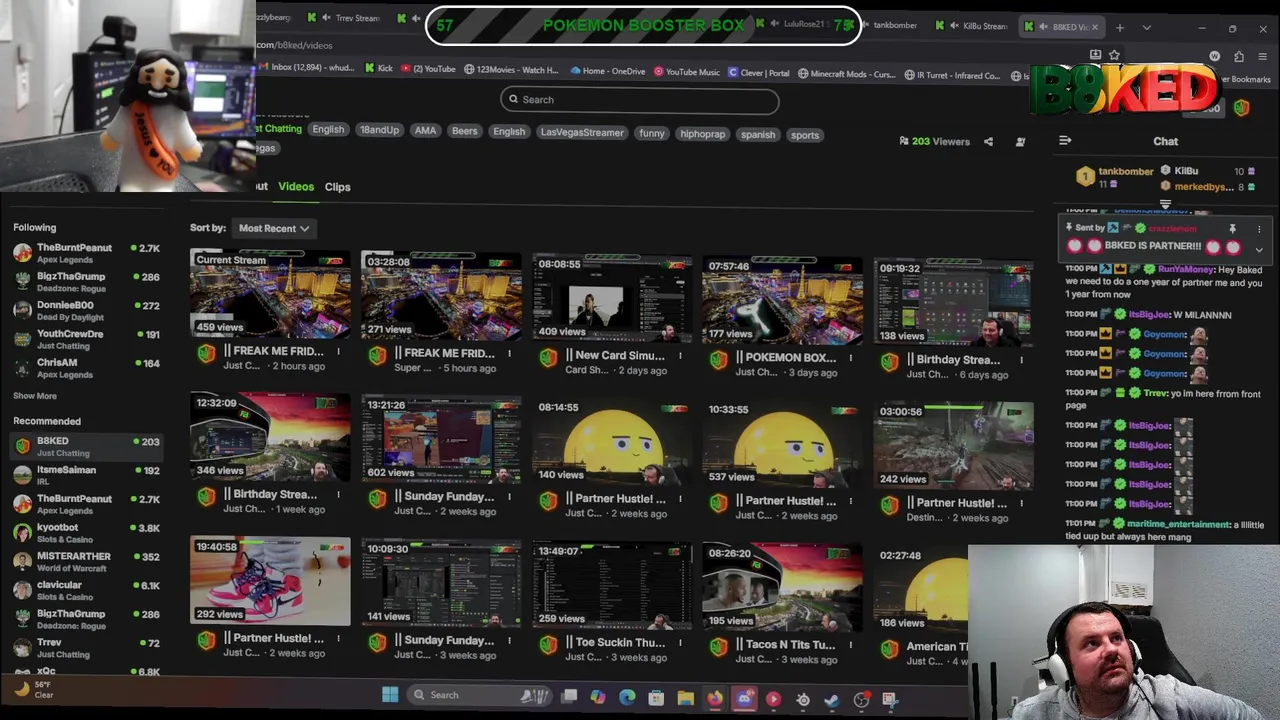The image size is (1280, 720).
Task: Open the Windows Start menu
Action: (390, 695)
